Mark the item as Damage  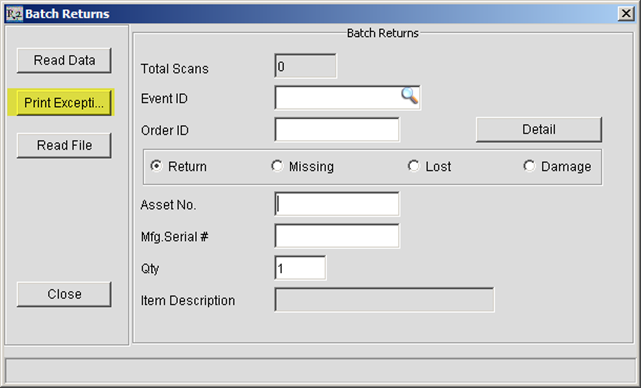529,166
